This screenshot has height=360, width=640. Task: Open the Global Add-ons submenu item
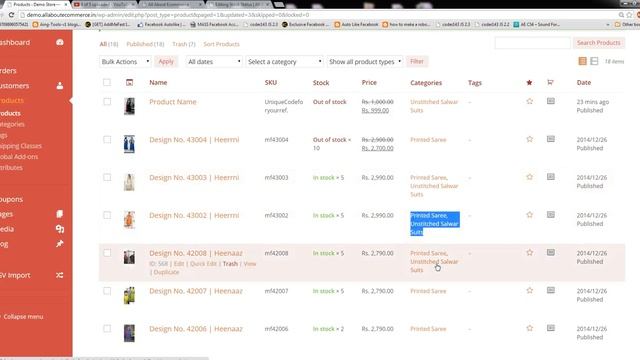(19, 157)
